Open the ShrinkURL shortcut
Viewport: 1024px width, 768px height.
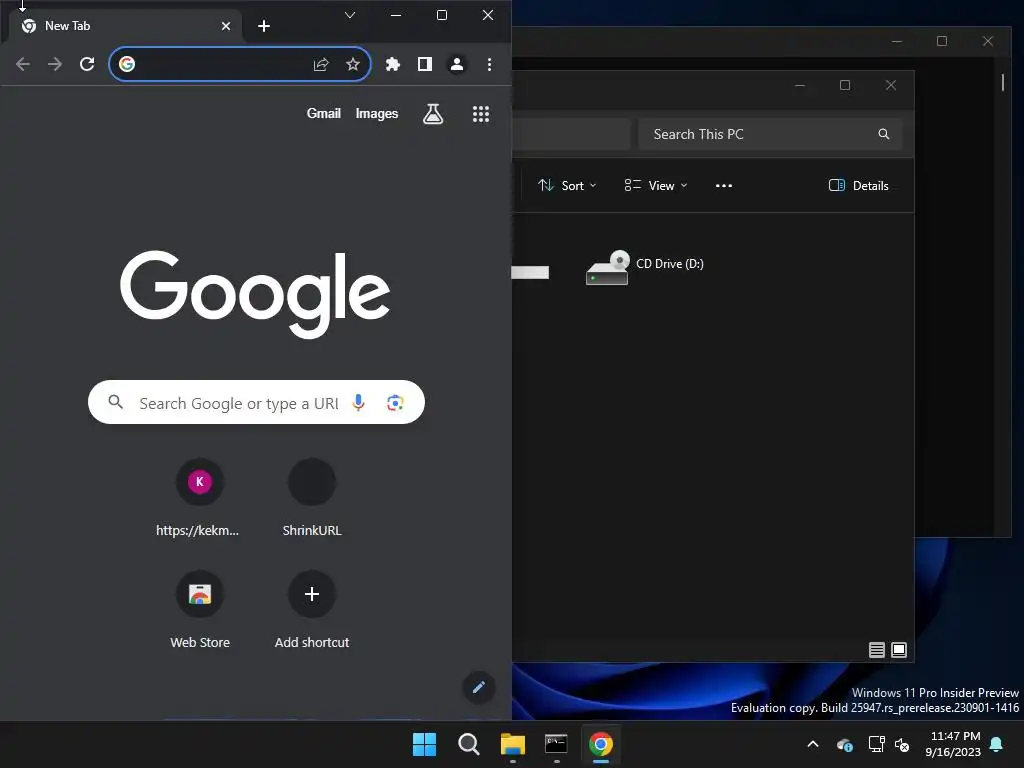point(312,498)
